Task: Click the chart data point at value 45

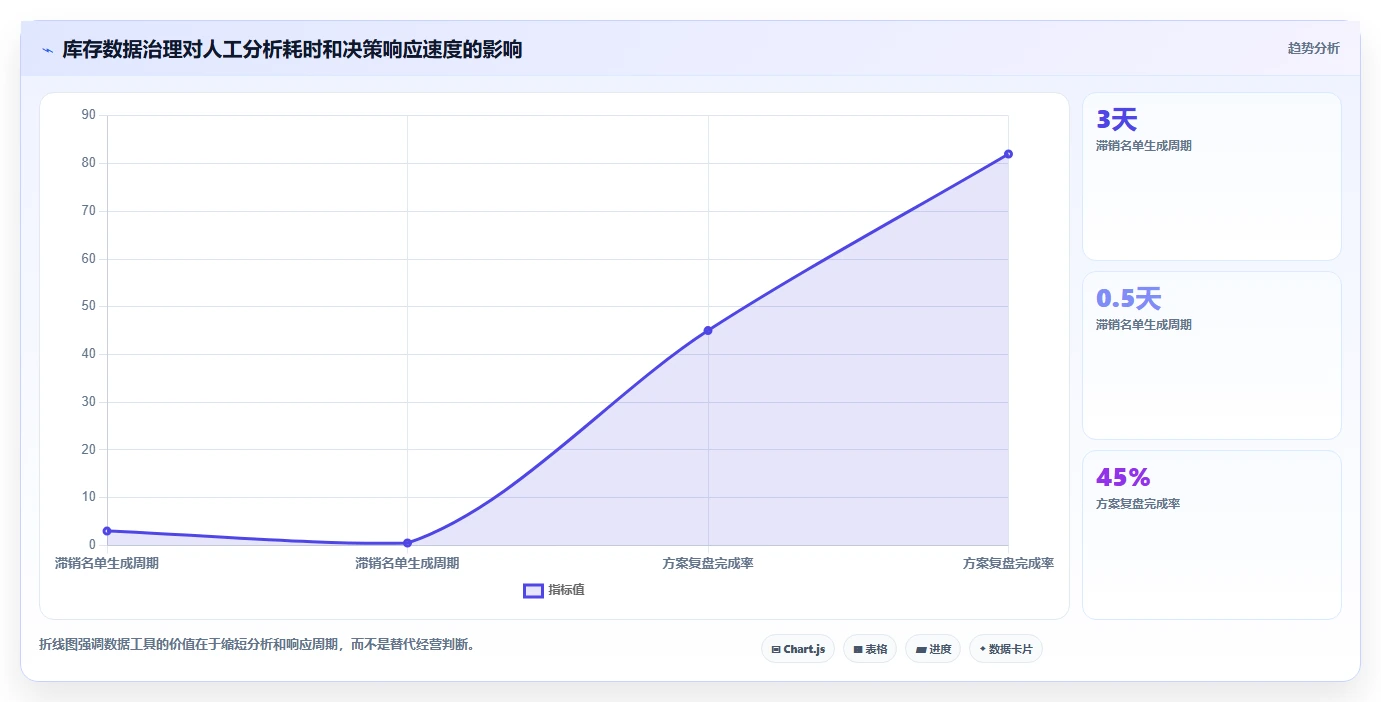Action: [708, 330]
